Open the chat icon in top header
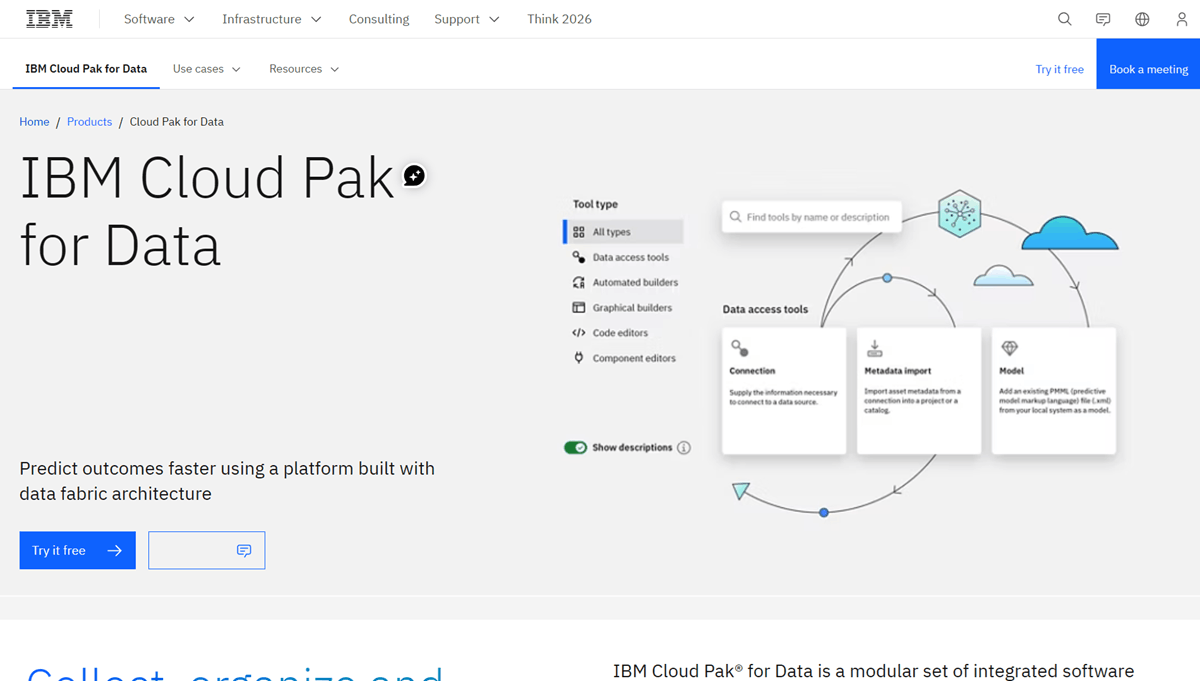The height and width of the screenshot is (681, 1200). [x=1103, y=19]
